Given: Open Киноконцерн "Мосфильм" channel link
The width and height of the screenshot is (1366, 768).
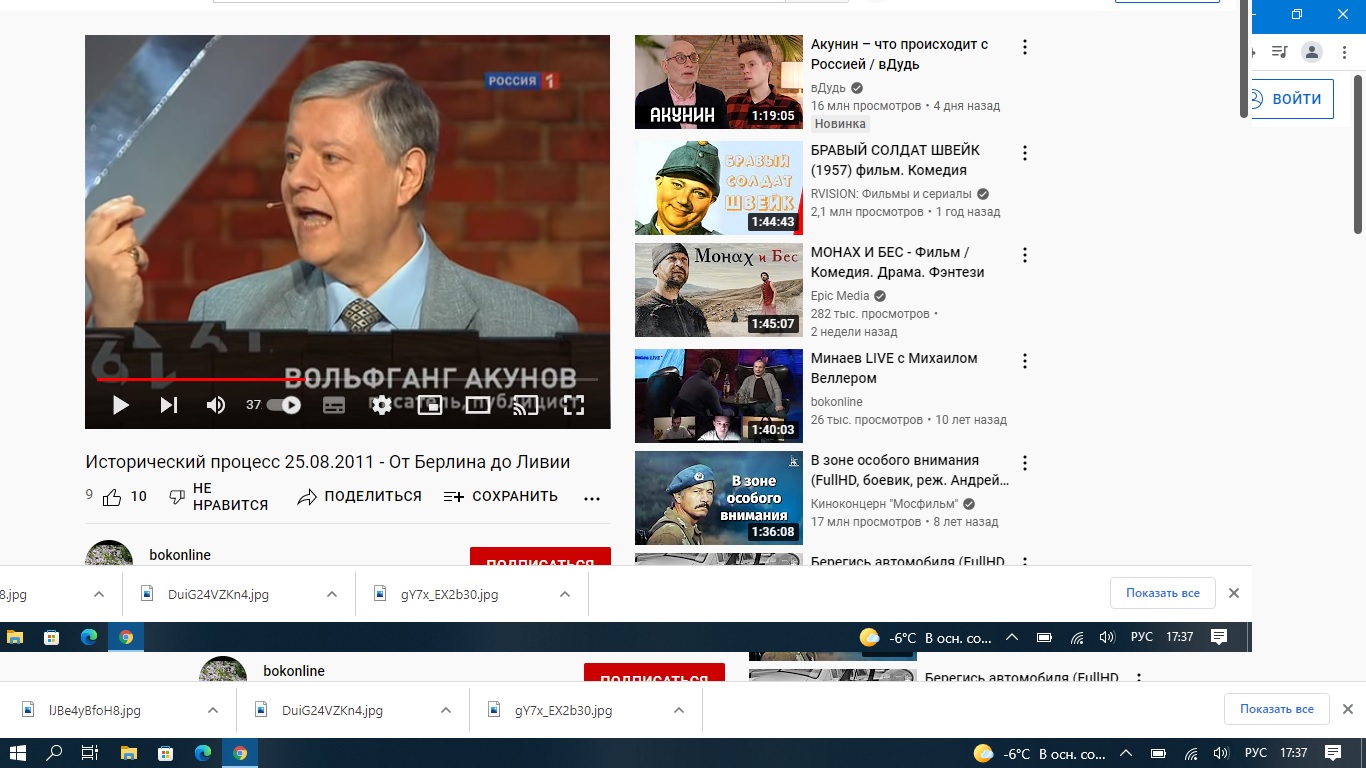Looking at the screenshot, I should pos(884,504).
